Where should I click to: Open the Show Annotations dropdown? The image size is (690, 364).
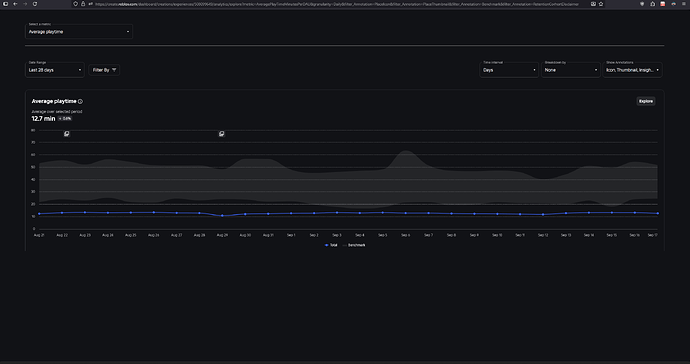click(632, 70)
